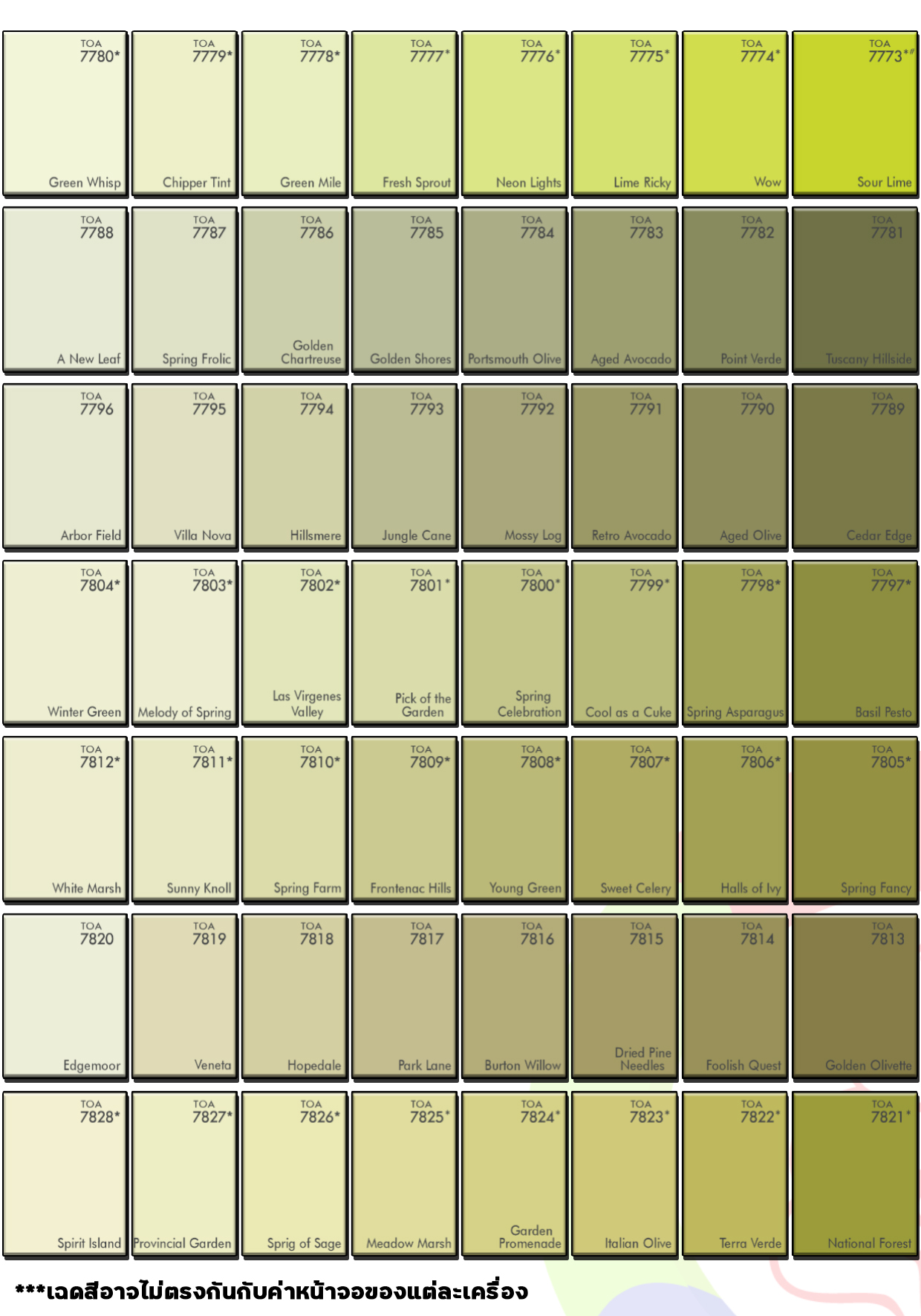Viewport: 921px width, 1316px height.
Task: Click the Sweet Celery 7807 swatch
Action: point(624,819)
